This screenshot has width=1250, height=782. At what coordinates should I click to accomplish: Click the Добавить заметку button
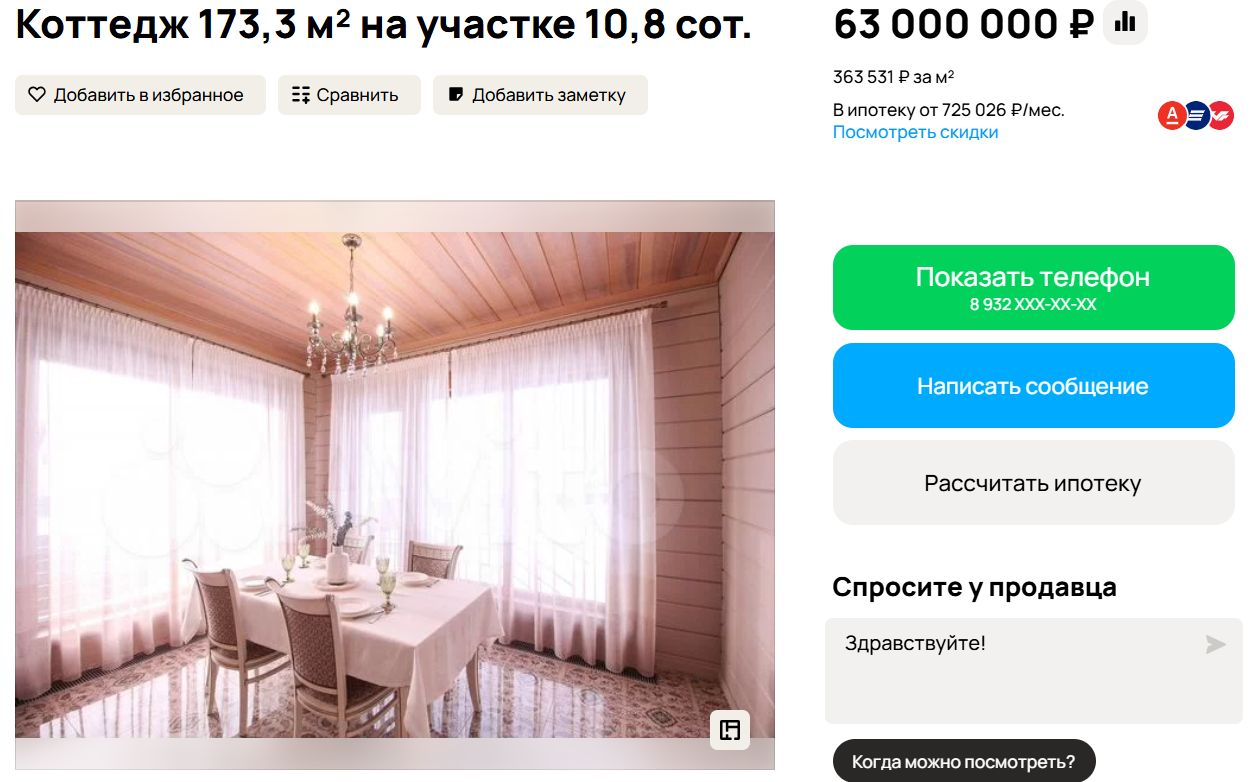(x=540, y=95)
